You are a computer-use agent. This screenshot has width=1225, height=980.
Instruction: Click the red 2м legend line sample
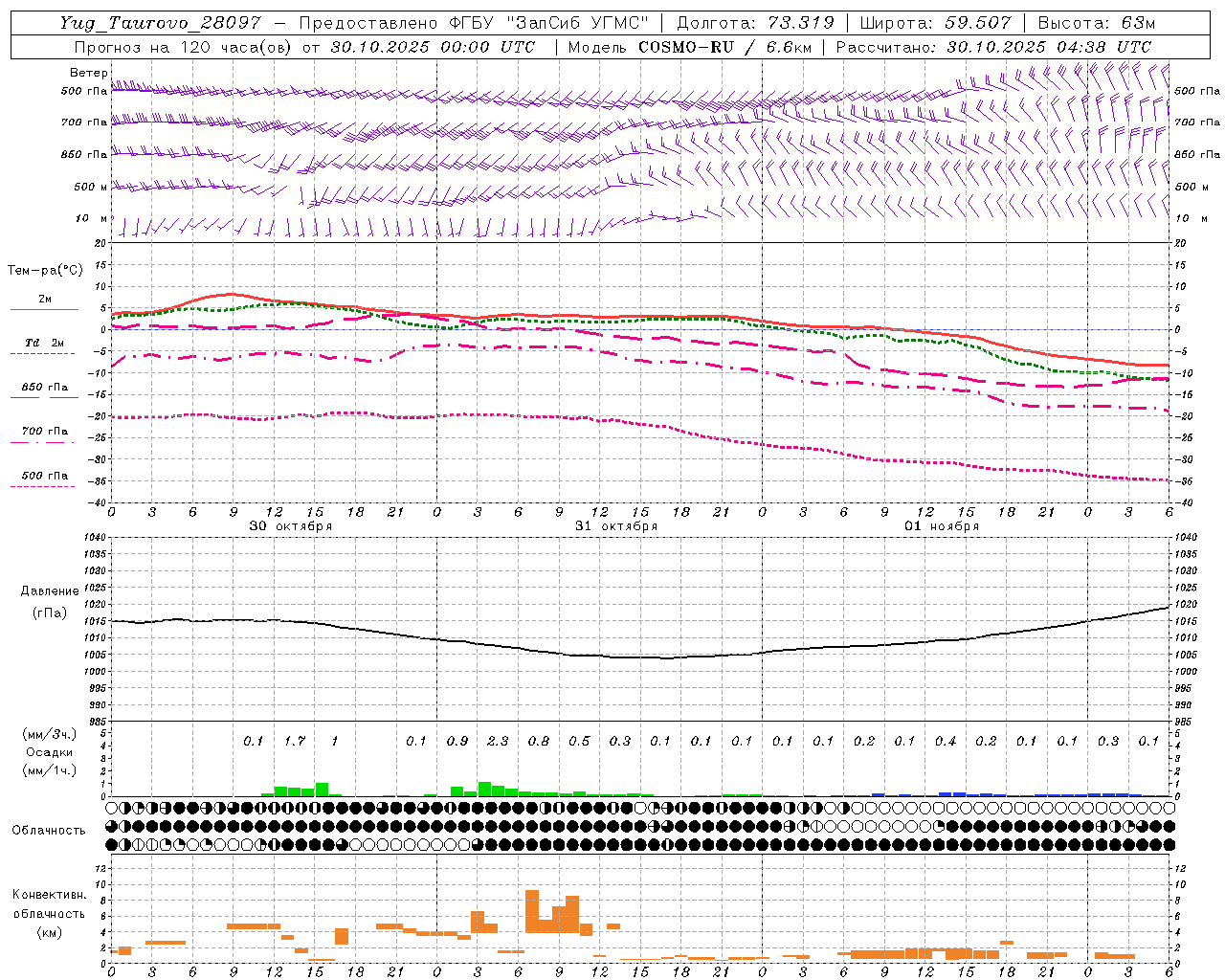pos(44,310)
